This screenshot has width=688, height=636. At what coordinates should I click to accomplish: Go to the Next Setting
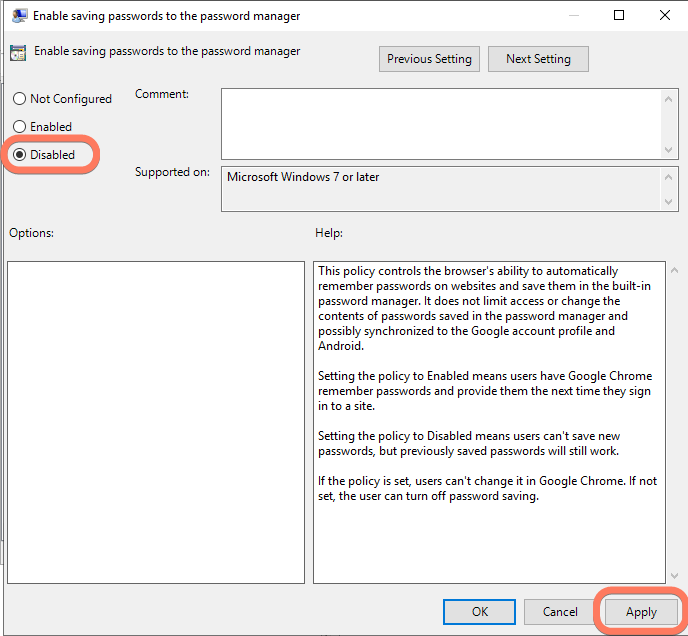pyautogui.click(x=538, y=59)
